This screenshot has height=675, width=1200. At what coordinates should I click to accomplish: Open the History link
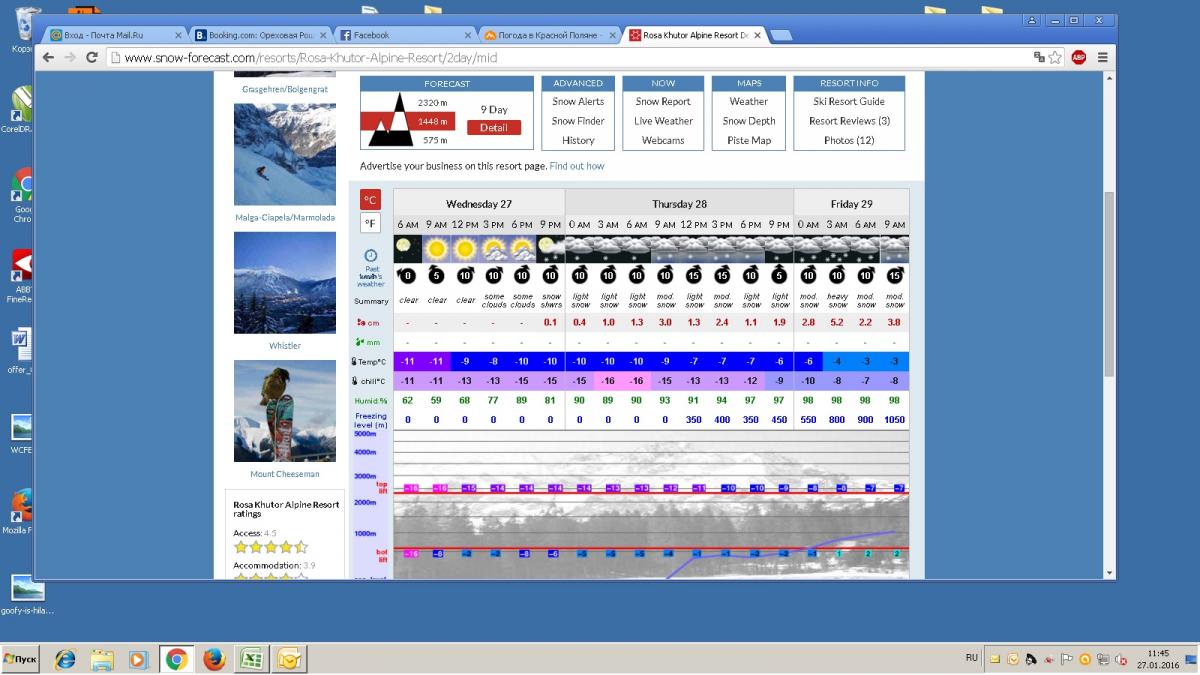point(578,140)
